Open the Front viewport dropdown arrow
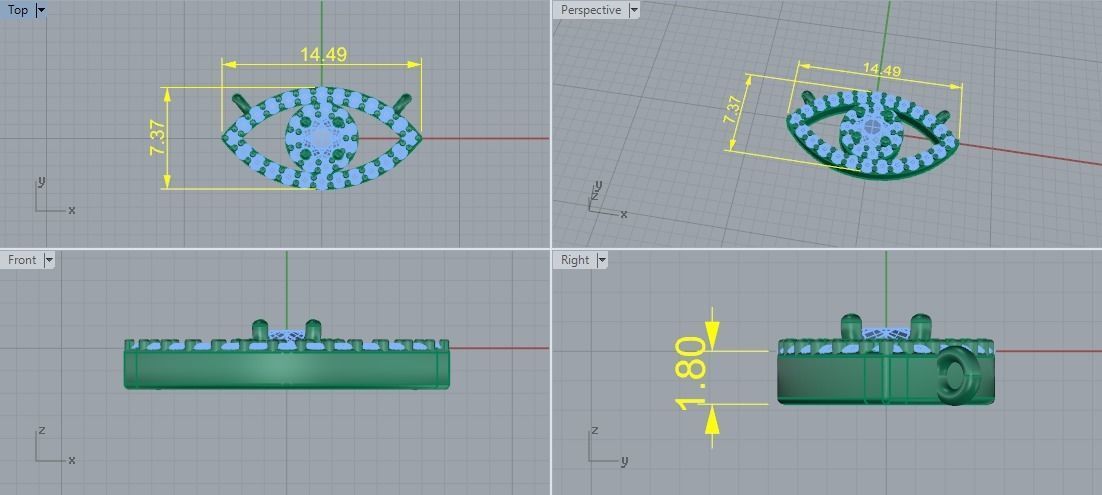This screenshot has height=495, width=1102. point(48,259)
